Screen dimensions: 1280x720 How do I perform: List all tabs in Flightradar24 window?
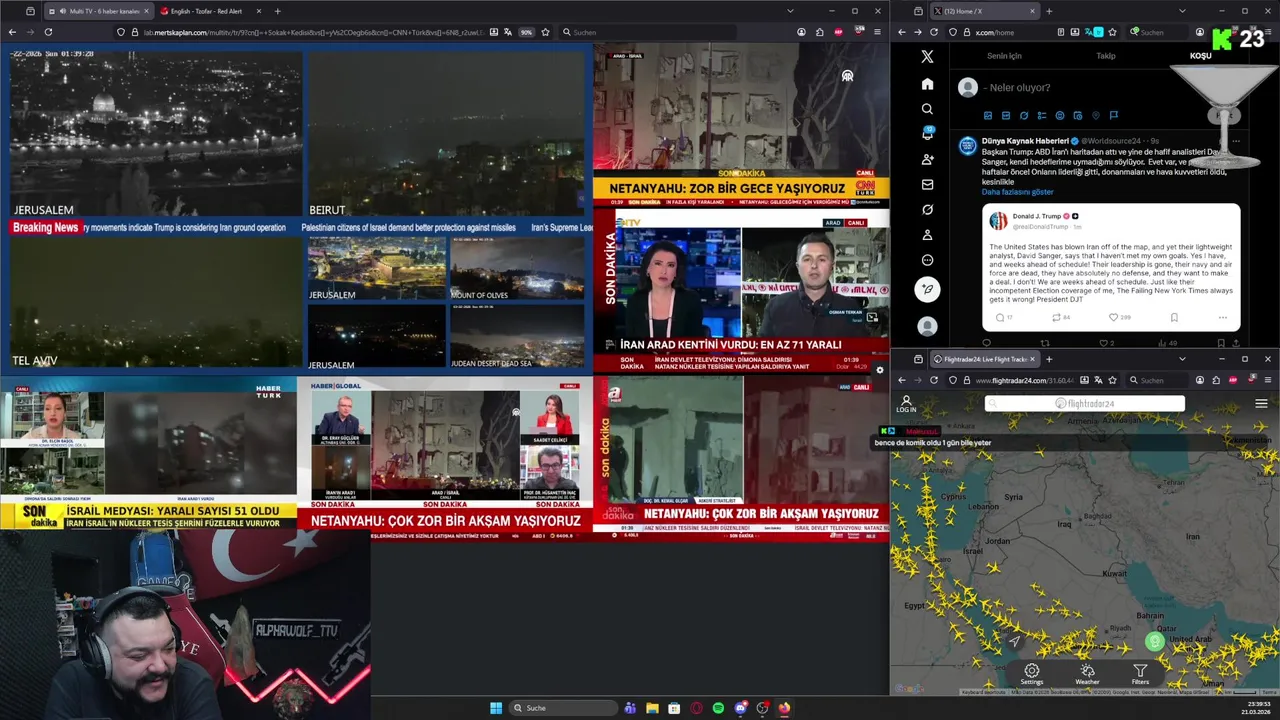pos(1182,359)
